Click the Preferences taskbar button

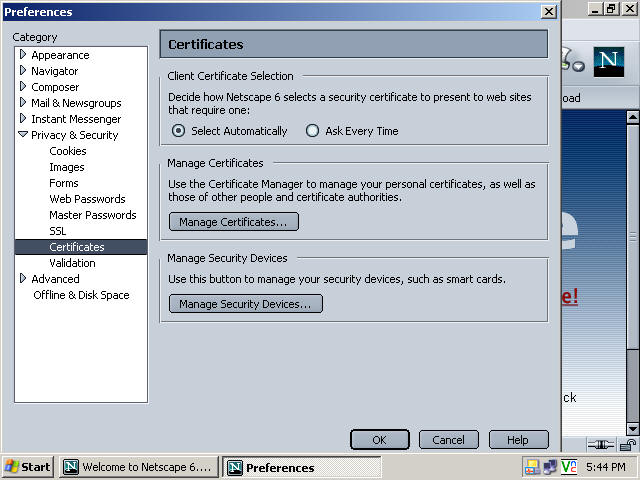(302, 467)
